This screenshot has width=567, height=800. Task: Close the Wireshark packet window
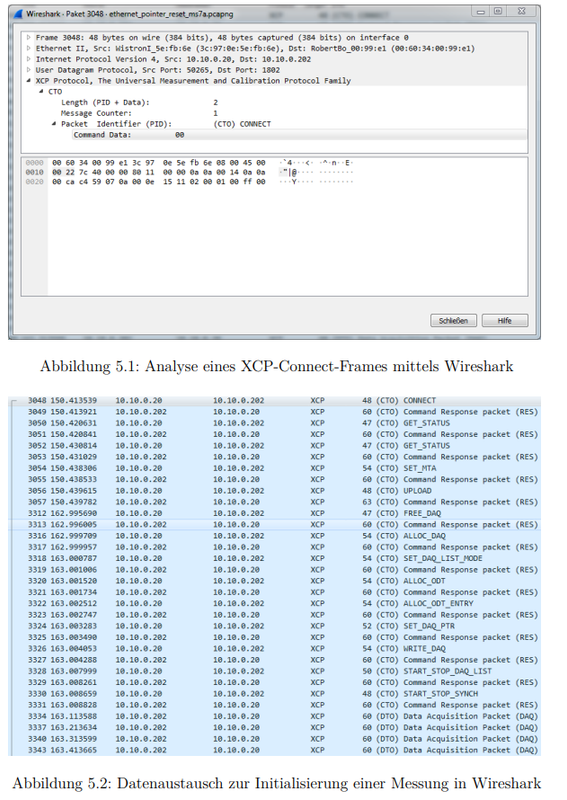522,11
